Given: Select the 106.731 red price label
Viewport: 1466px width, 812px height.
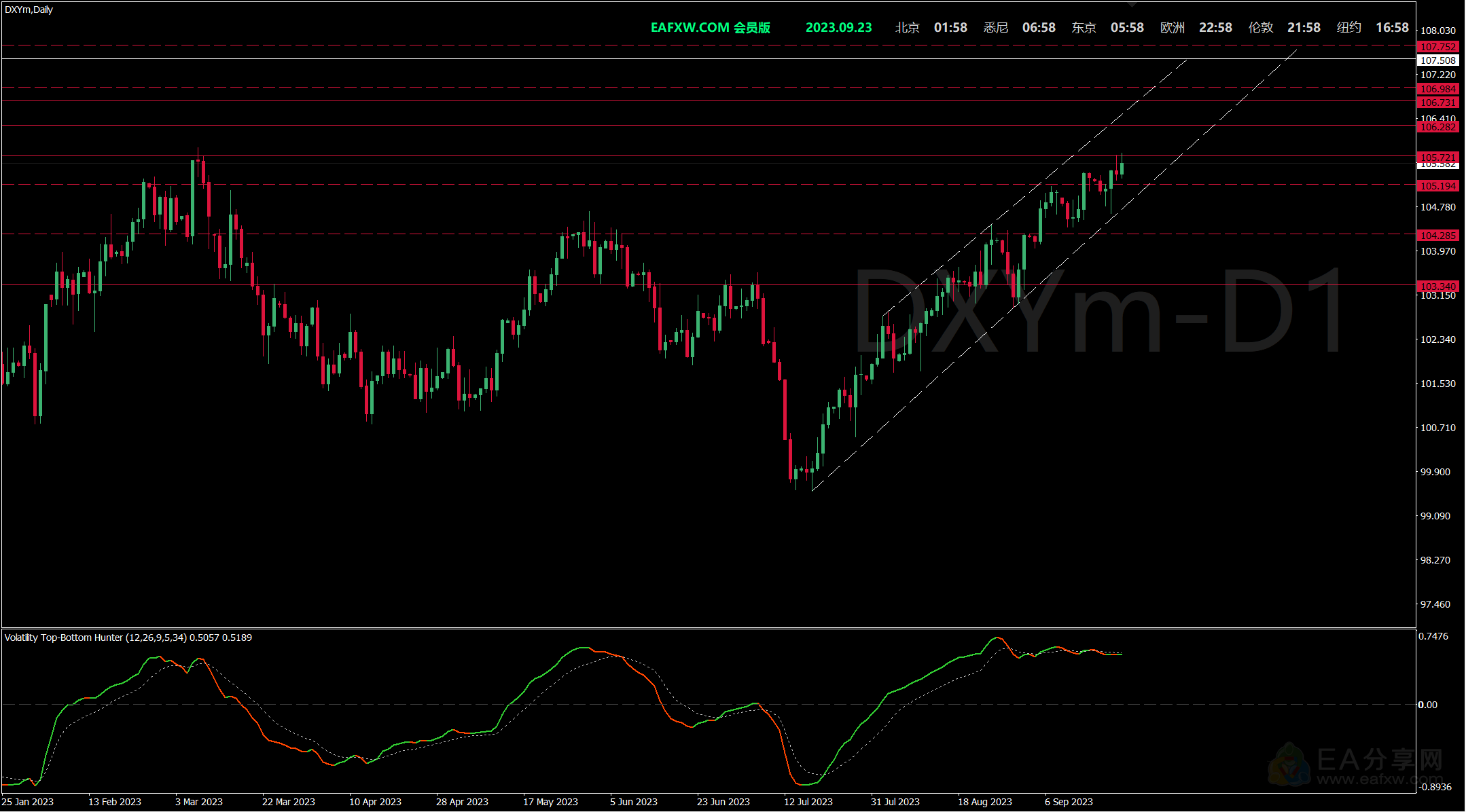Looking at the screenshot, I should (1438, 103).
